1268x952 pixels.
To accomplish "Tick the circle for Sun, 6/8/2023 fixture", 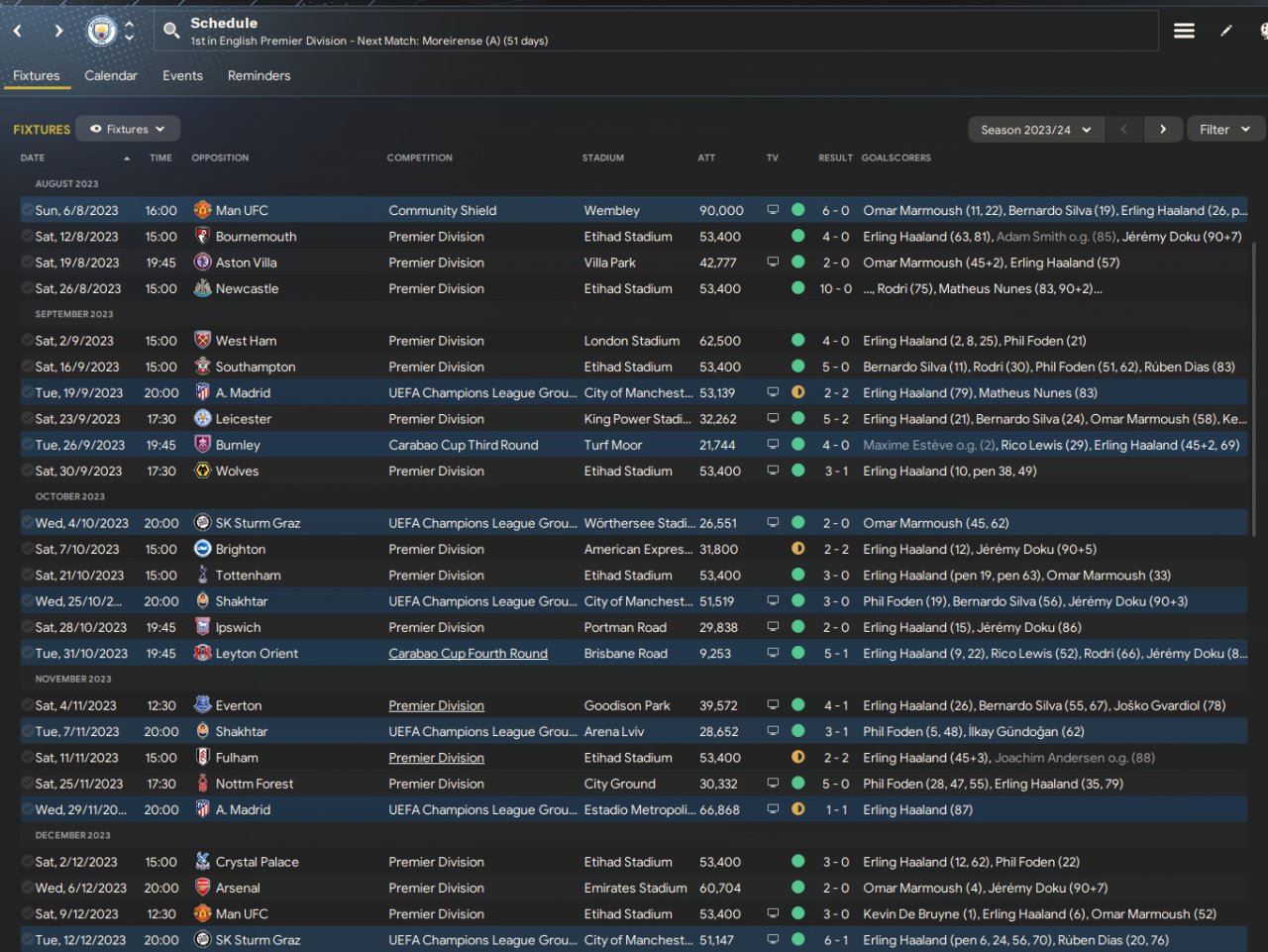I will [x=27, y=210].
